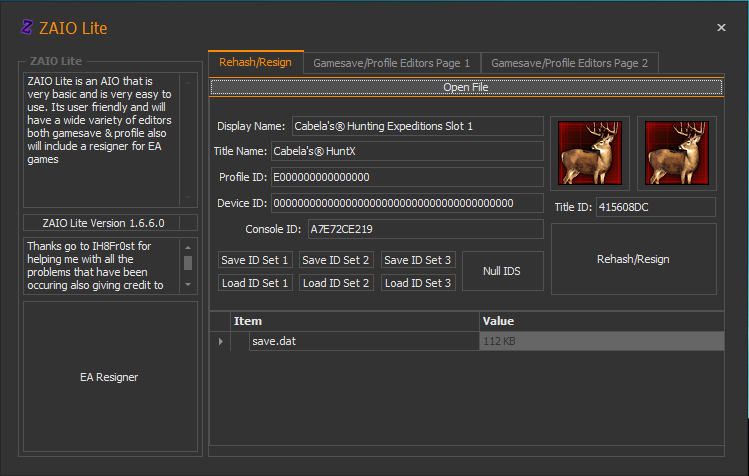
Task: Click the Null IDS button
Action: [x=503, y=271]
